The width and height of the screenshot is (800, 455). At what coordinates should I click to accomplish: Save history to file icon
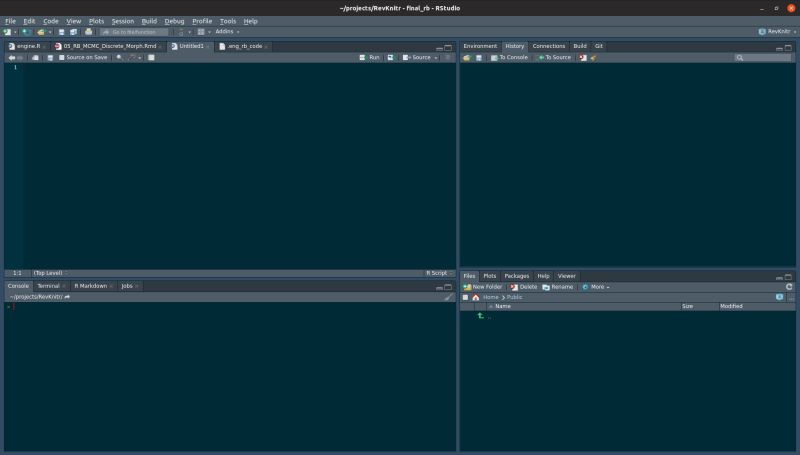479,58
